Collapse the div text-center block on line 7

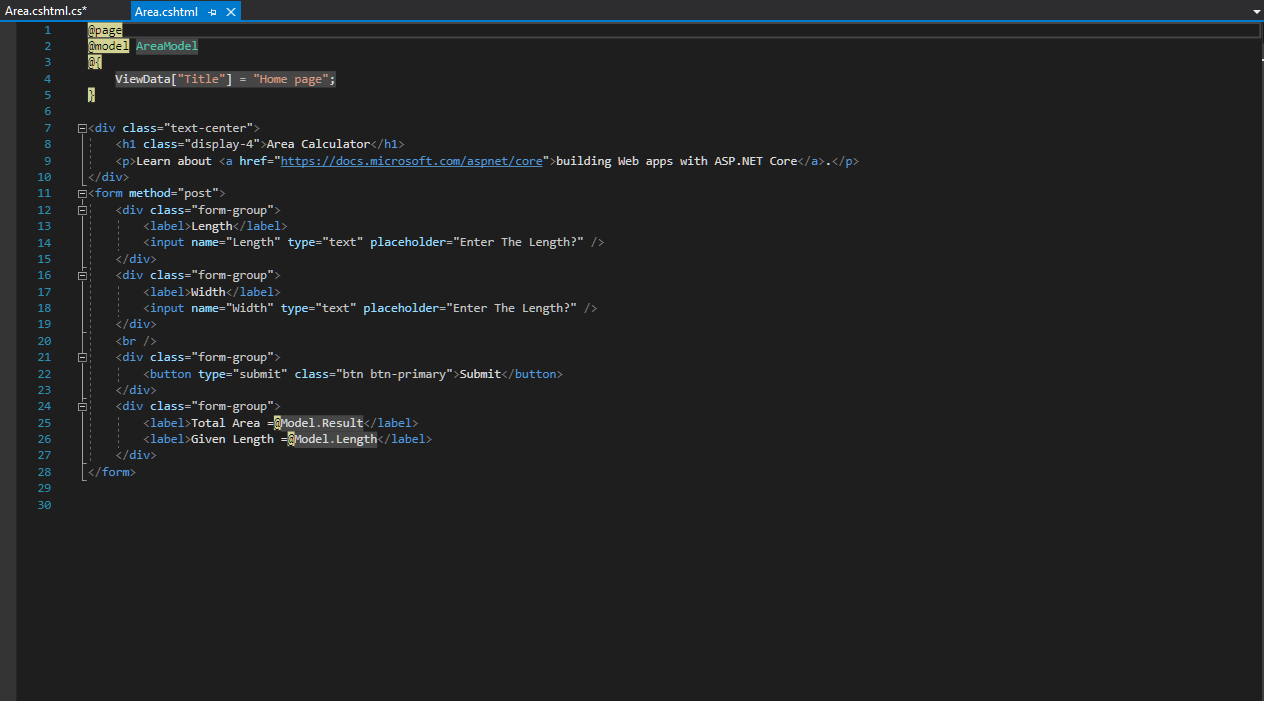click(x=82, y=128)
